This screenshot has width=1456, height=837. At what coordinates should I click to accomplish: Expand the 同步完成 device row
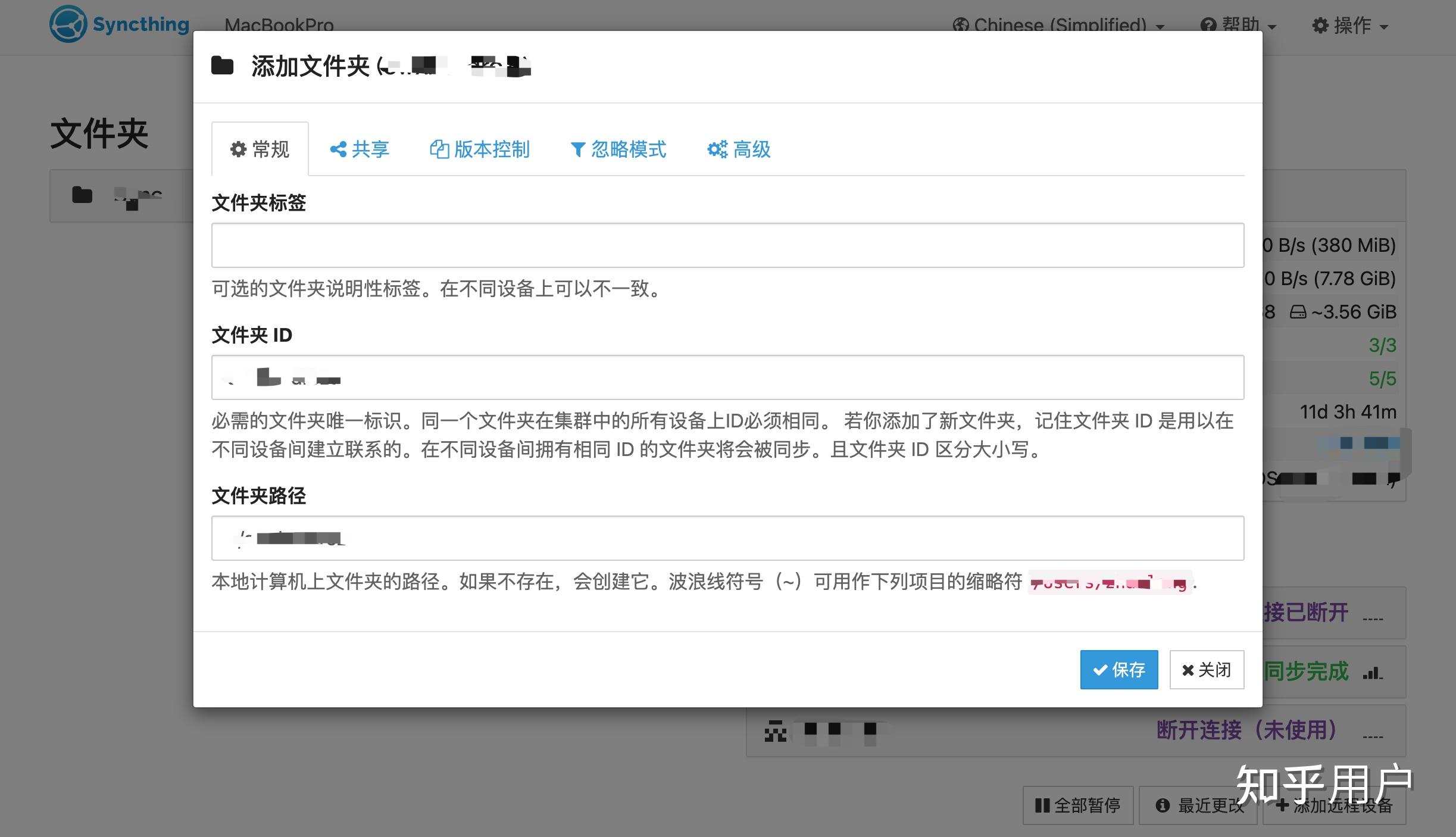(x=1333, y=672)
